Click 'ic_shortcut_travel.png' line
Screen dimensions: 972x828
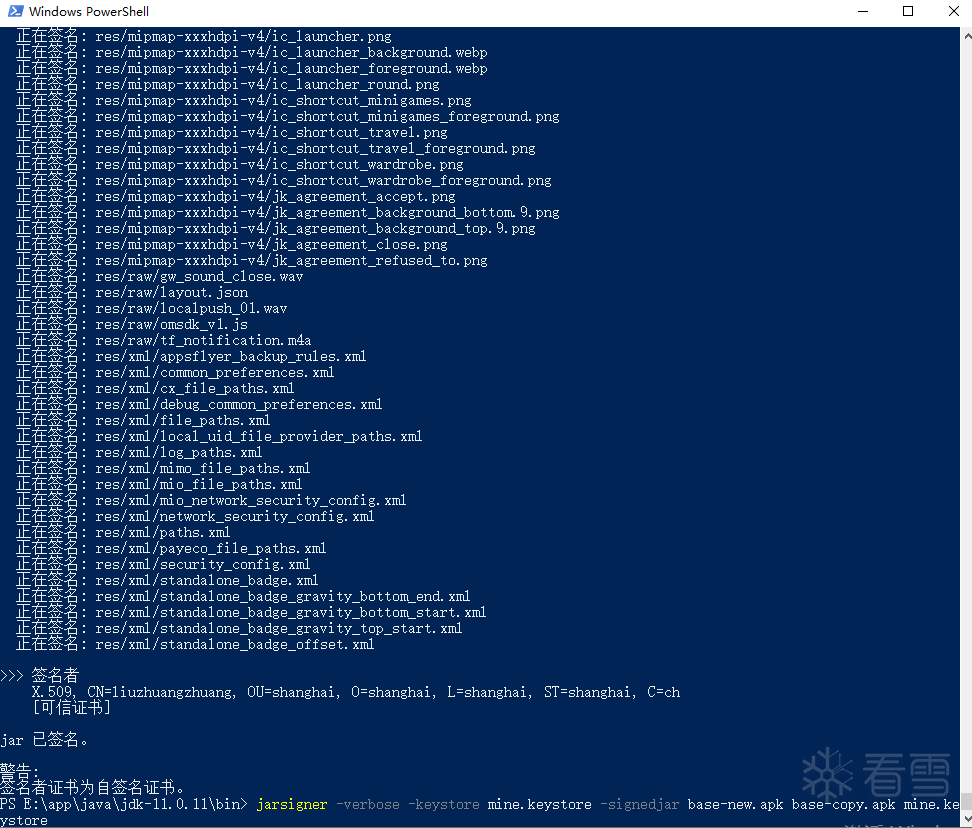pos(232,133)
